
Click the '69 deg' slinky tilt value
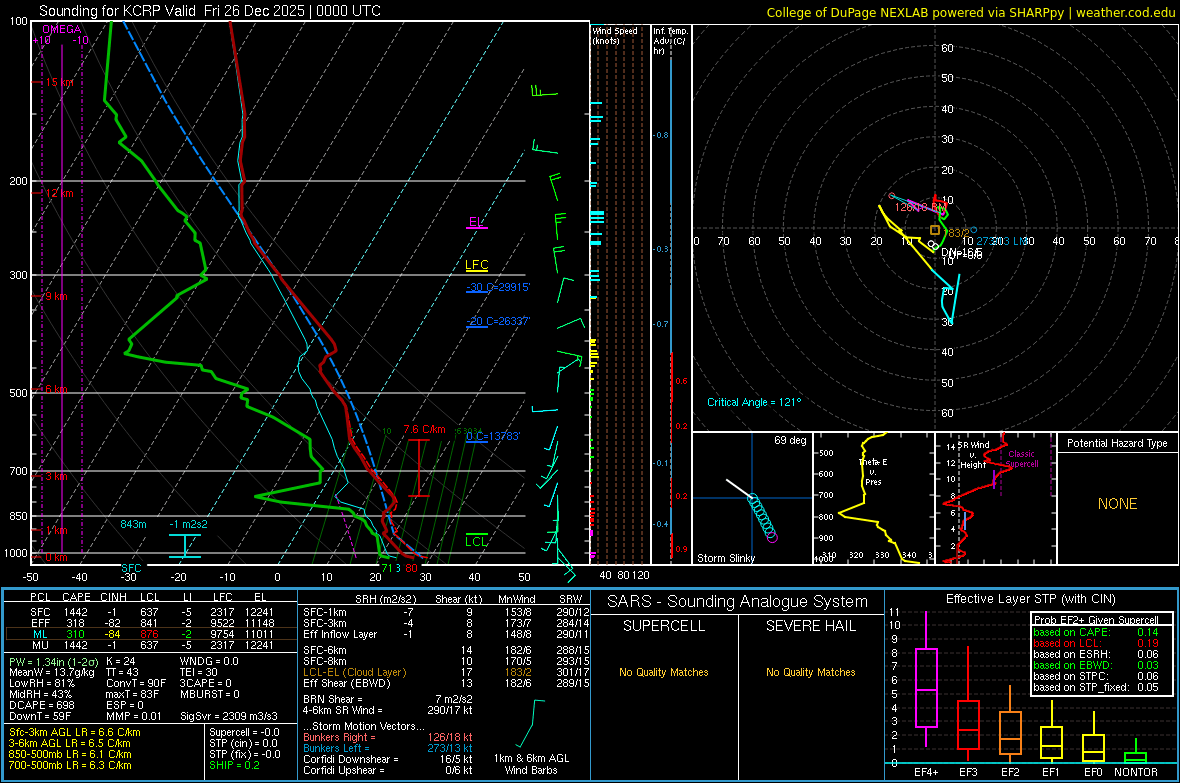point(790,440)
